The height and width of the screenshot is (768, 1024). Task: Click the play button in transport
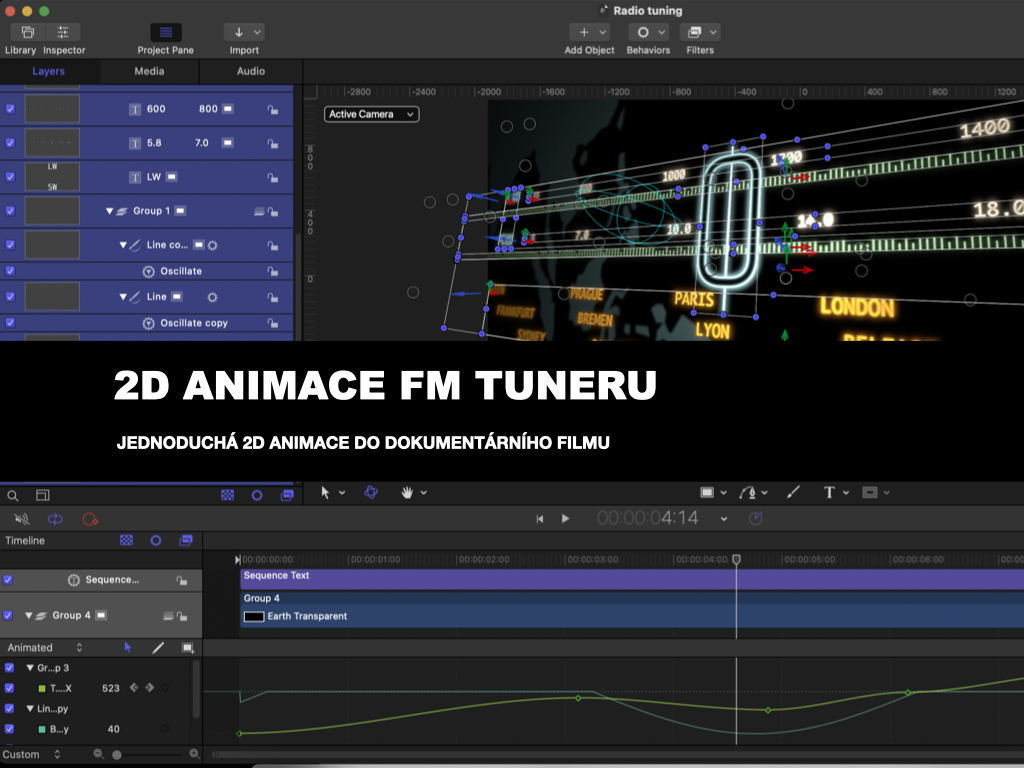[x=565, y=518]
